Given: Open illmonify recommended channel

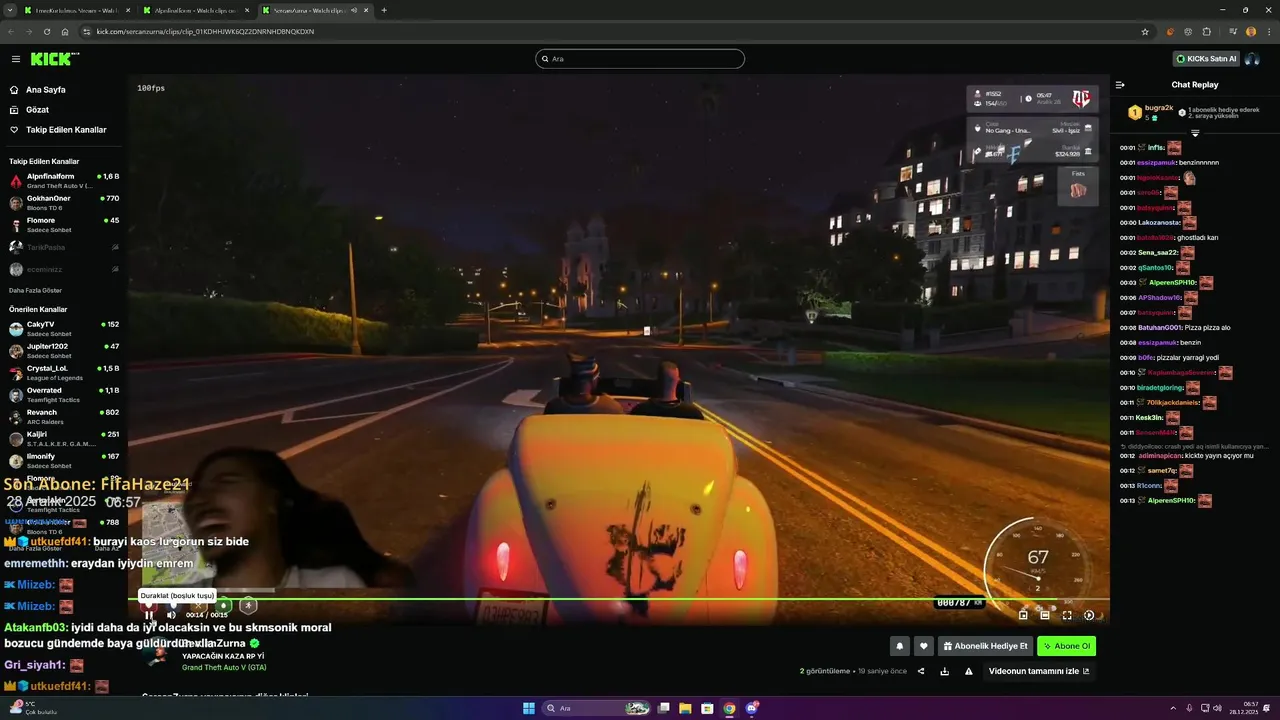Looking at the screenshot, I should pos(64,461).
